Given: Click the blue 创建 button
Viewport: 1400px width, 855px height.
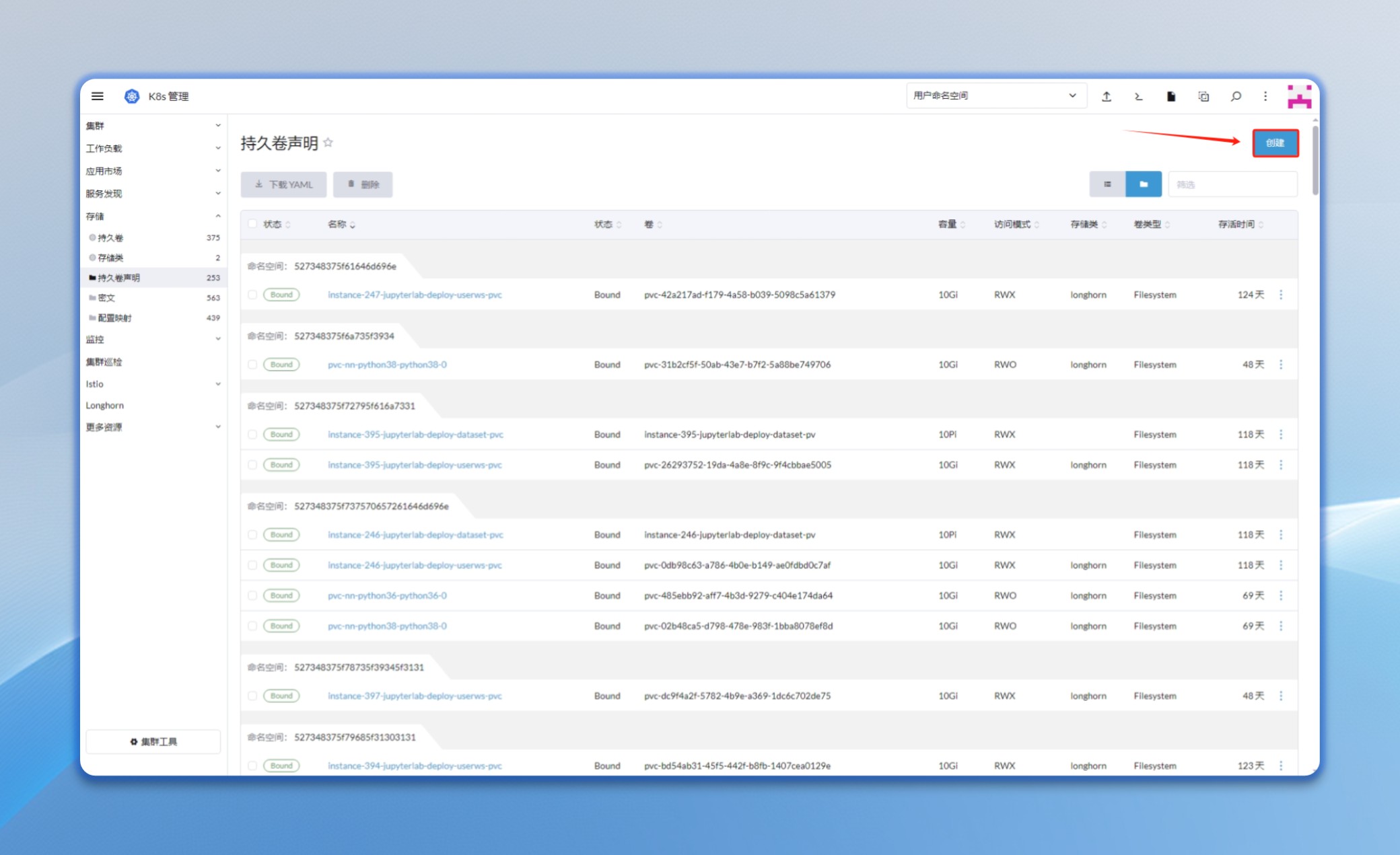Looking at the screenshot, I should (1275, 143).
